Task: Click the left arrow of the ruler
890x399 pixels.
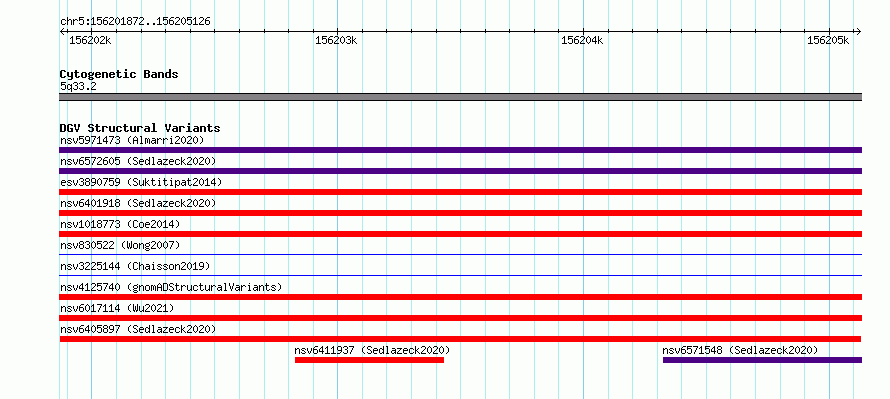Action: pyautogui.click(x=62, y=32)
